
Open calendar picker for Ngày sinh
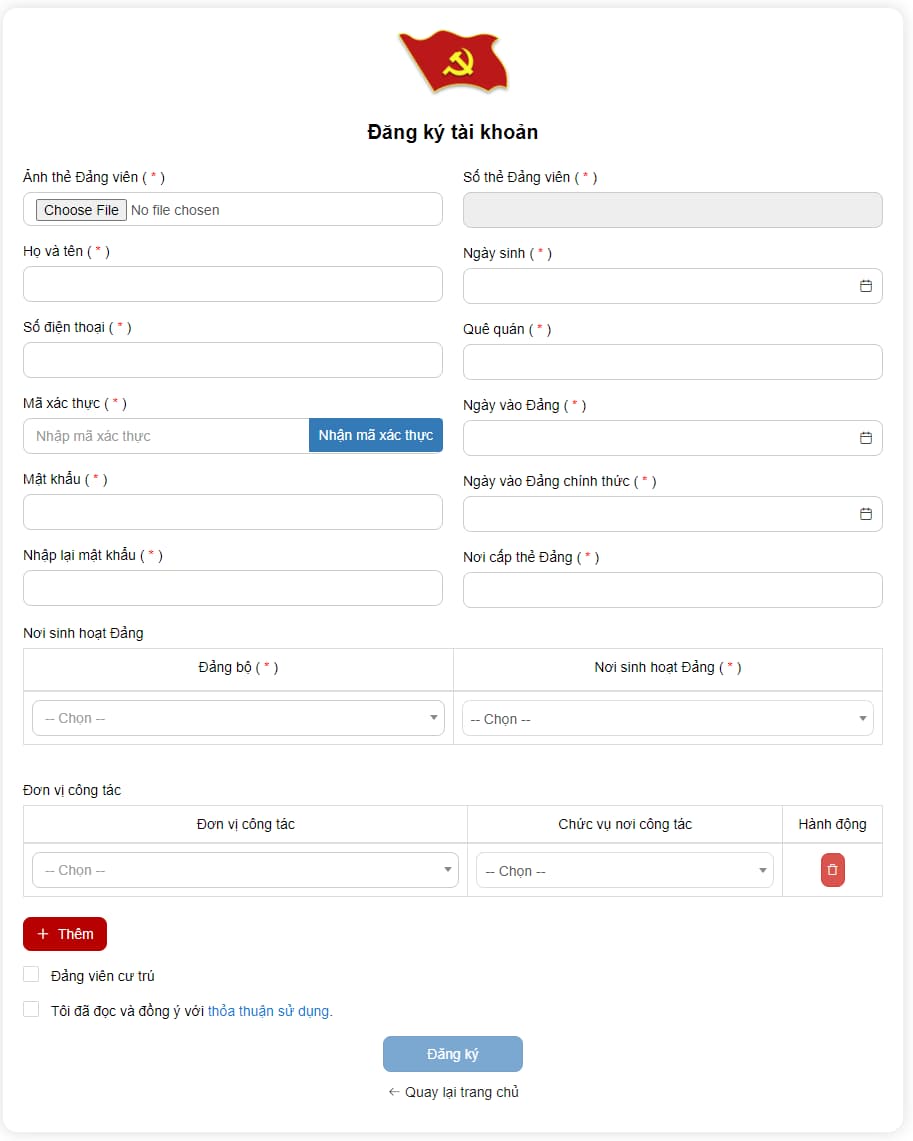click(865, 286)
